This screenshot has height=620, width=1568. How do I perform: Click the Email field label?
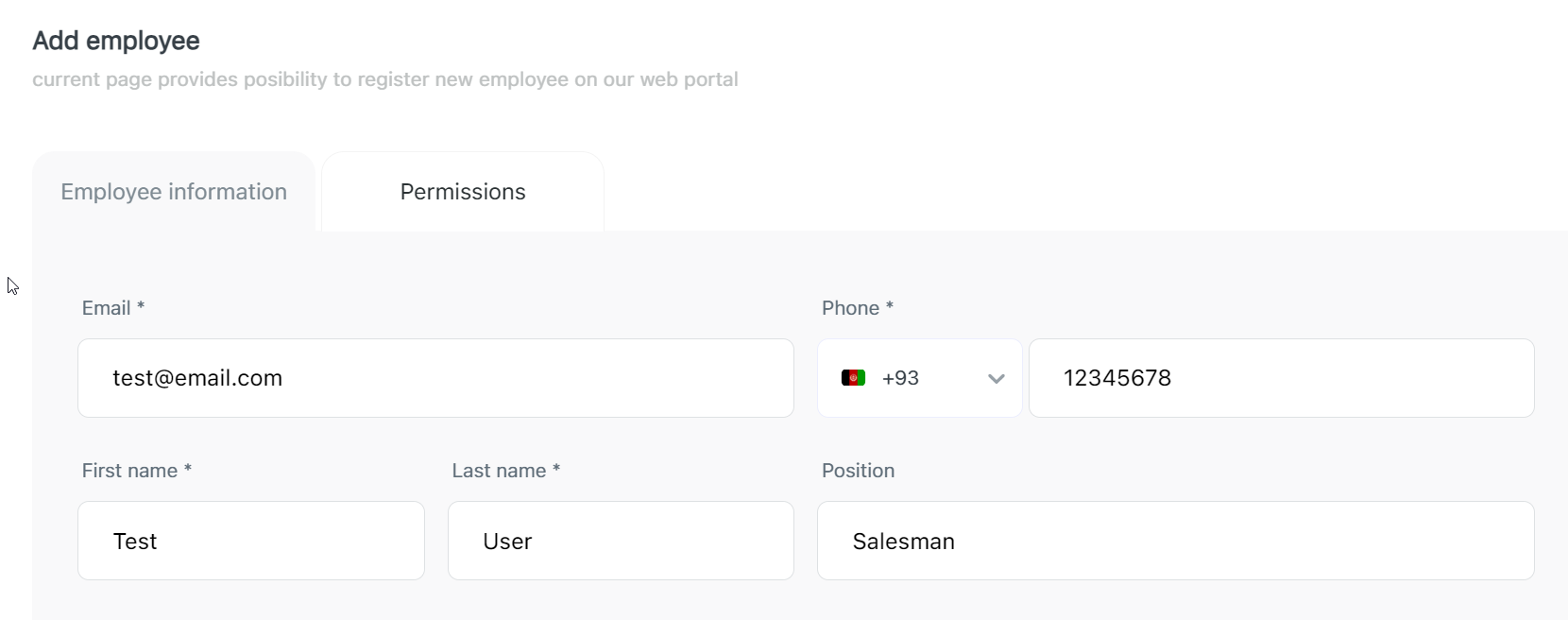[x=106, y=308]
